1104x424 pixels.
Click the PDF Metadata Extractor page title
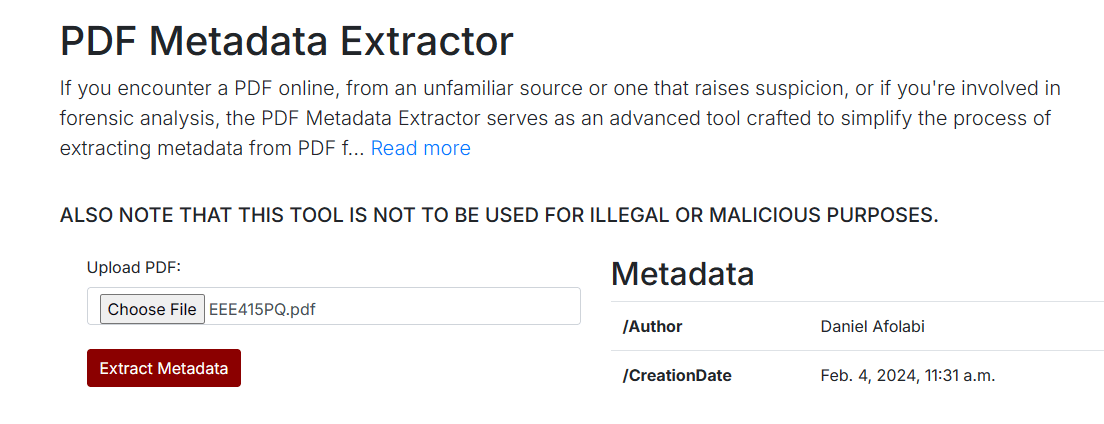286,41
